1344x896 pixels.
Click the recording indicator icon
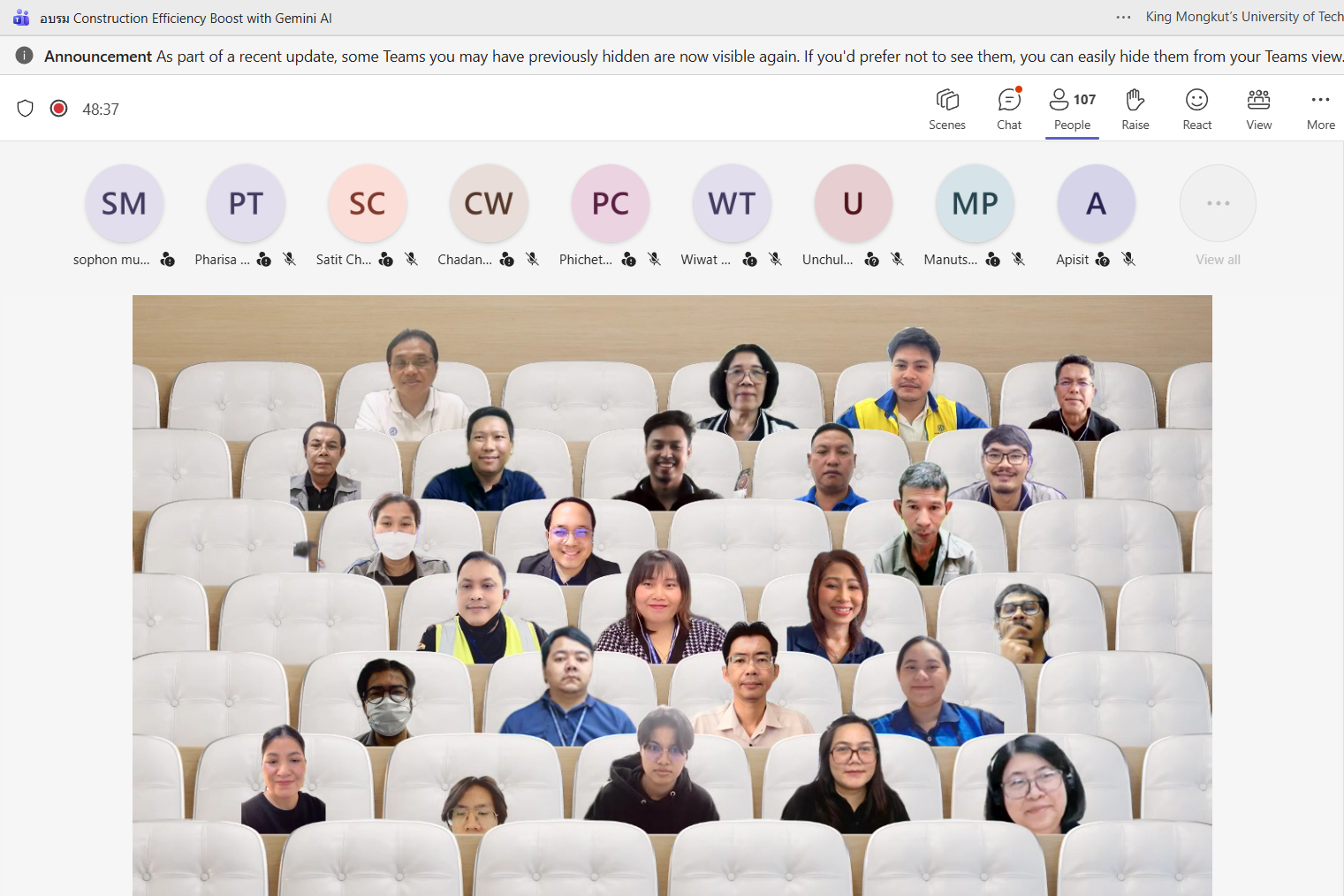click(x=59, y=109)
